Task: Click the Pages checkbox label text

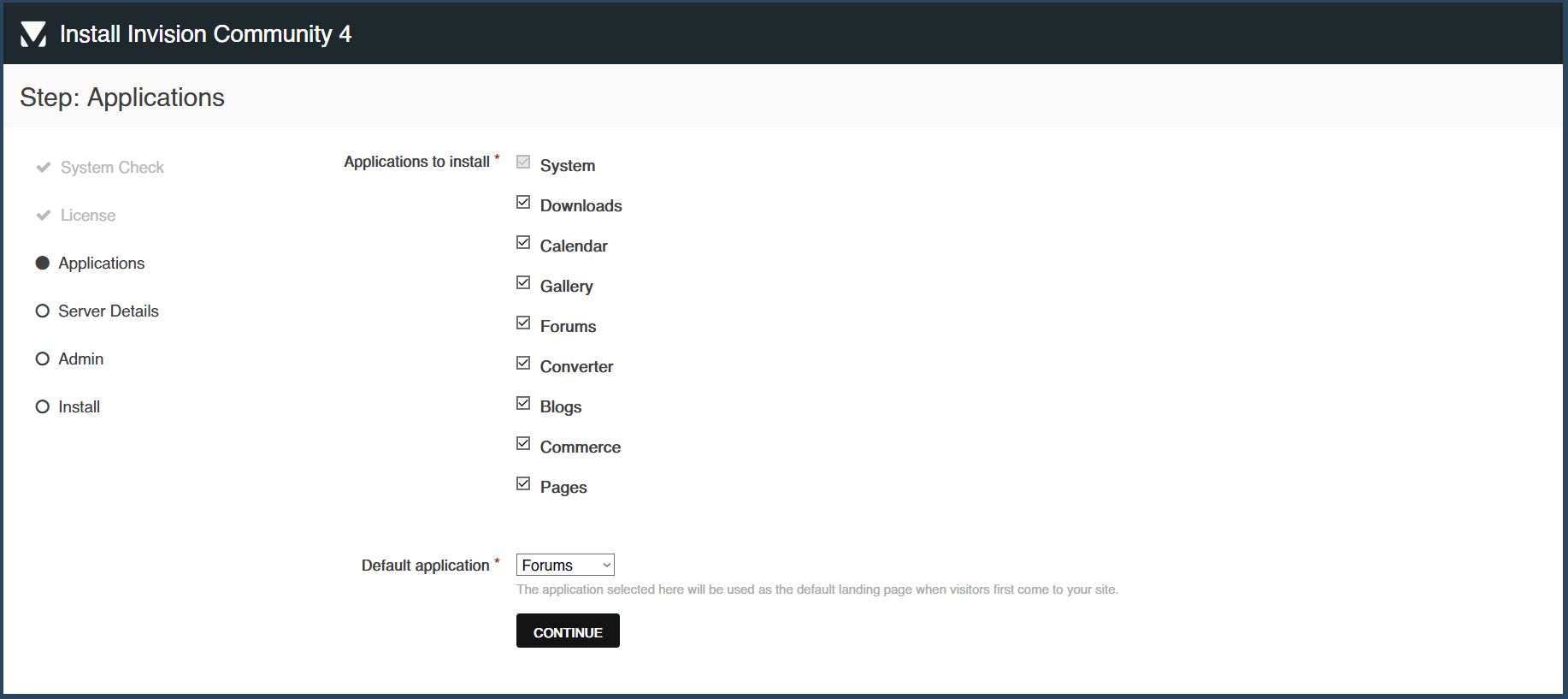Action: click(x=563, y=488)
